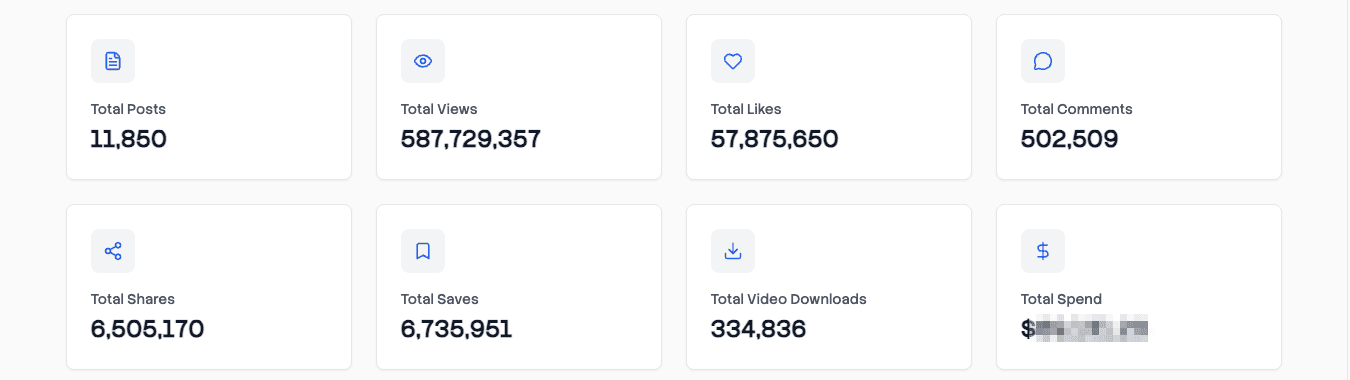Click the eye icon on Total Views card

tap(423, 61)
